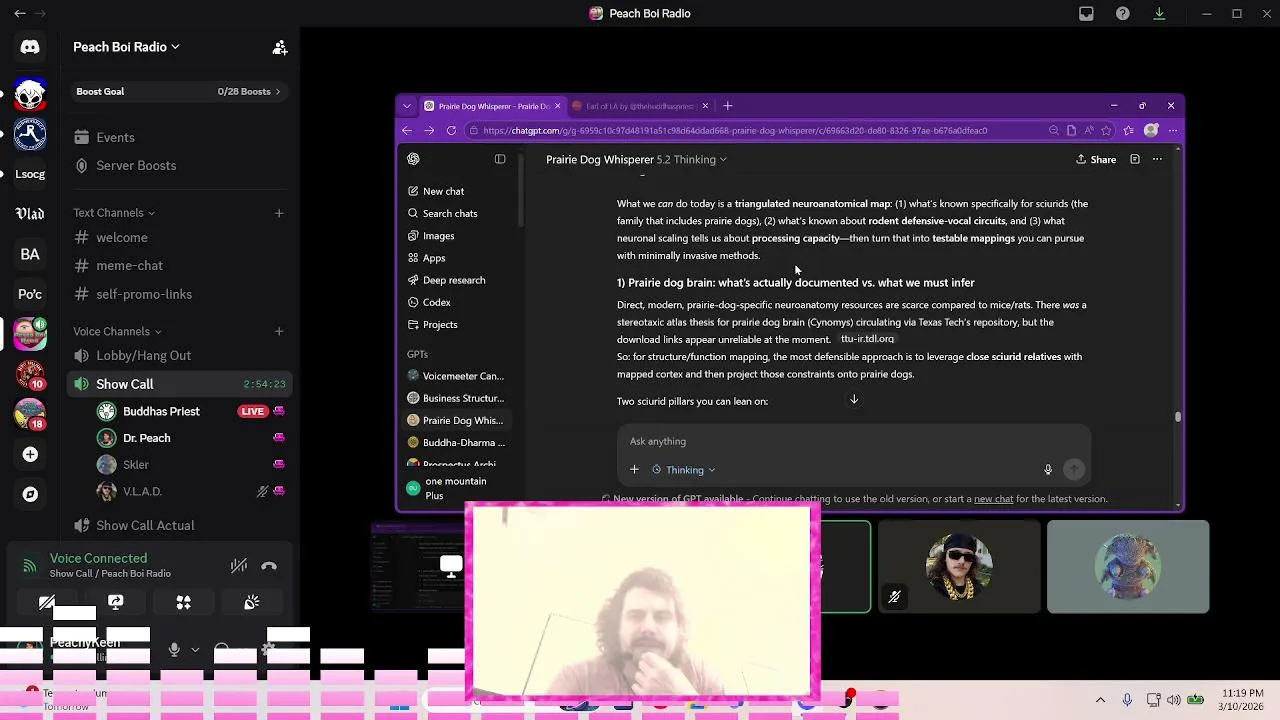Open Thinking mode dropdown in composer

pyautogui.click(x=684, y=469)
